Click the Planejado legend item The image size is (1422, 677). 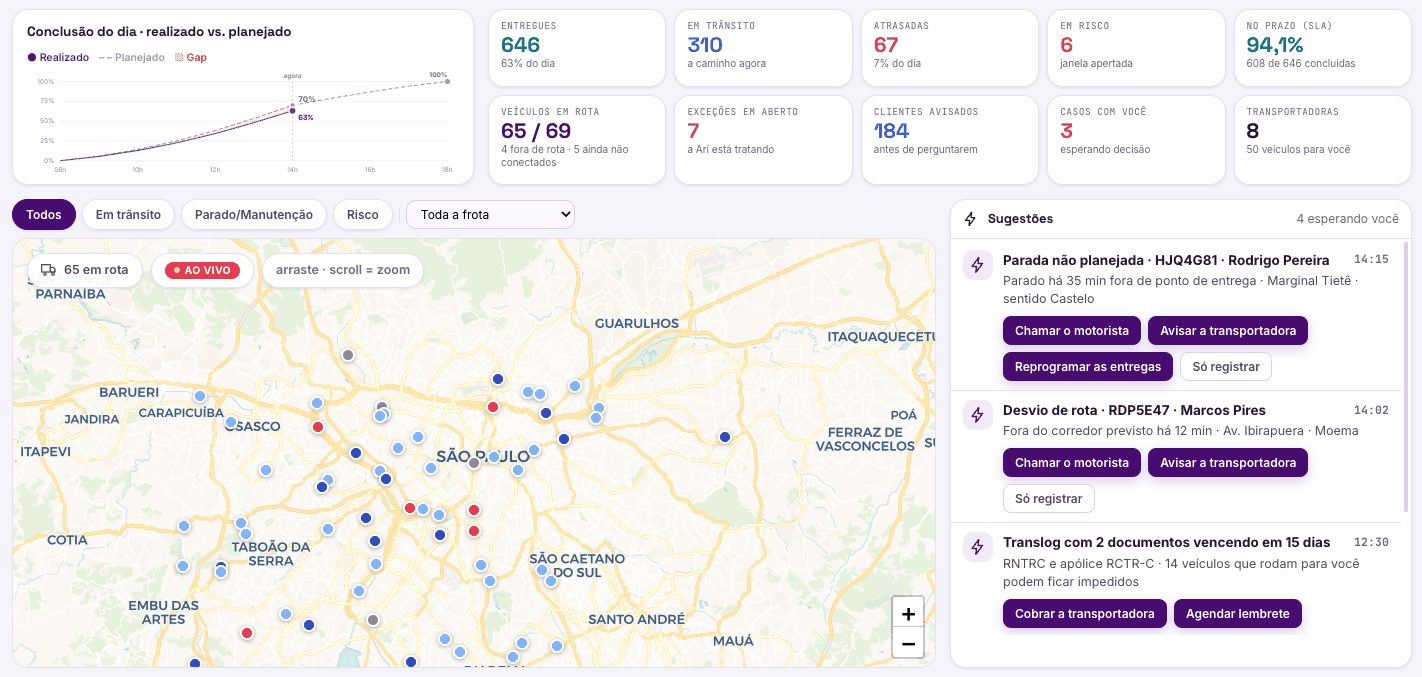tap(132, 58)
